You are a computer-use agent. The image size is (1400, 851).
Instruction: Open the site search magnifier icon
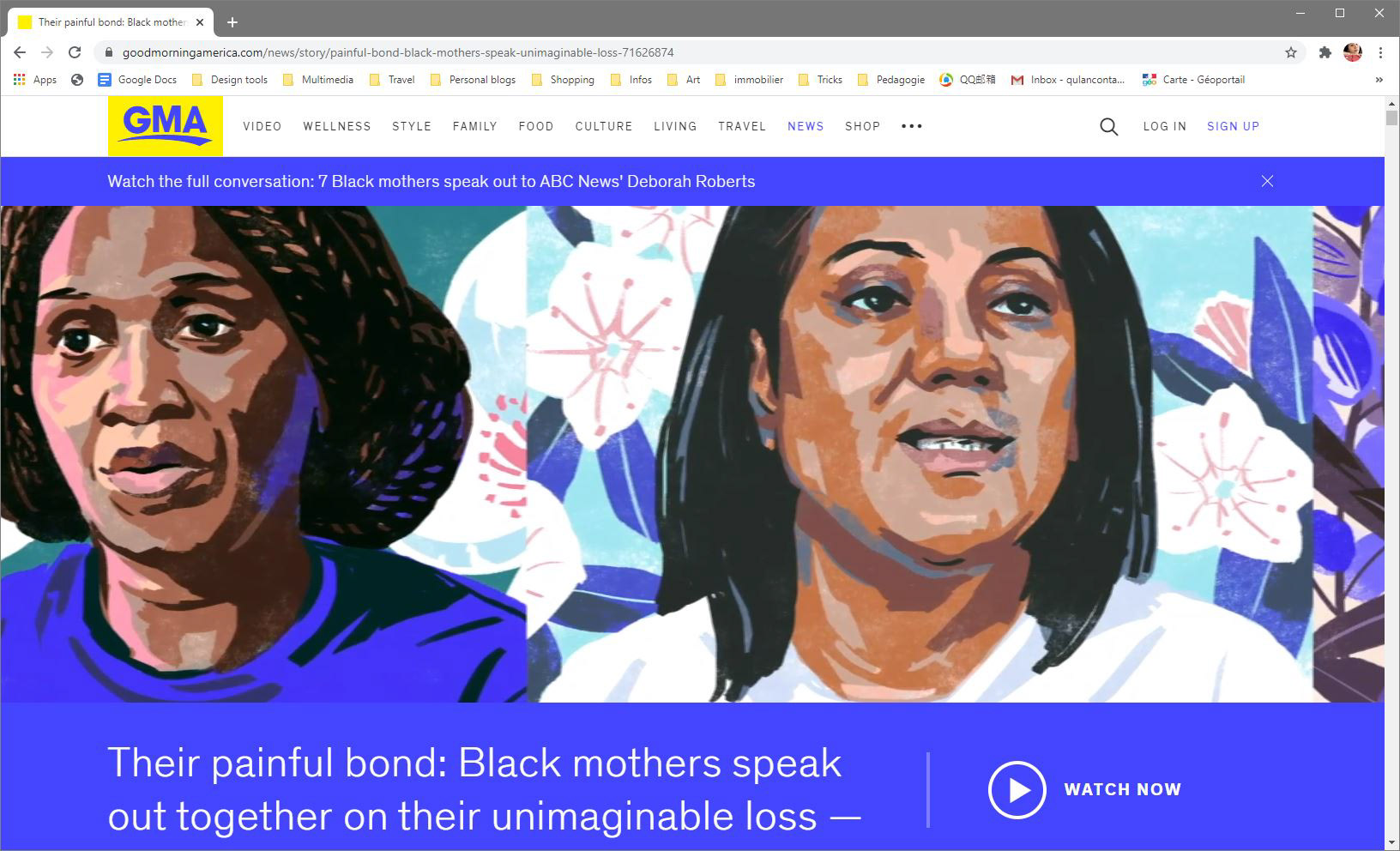[1108, 127]
